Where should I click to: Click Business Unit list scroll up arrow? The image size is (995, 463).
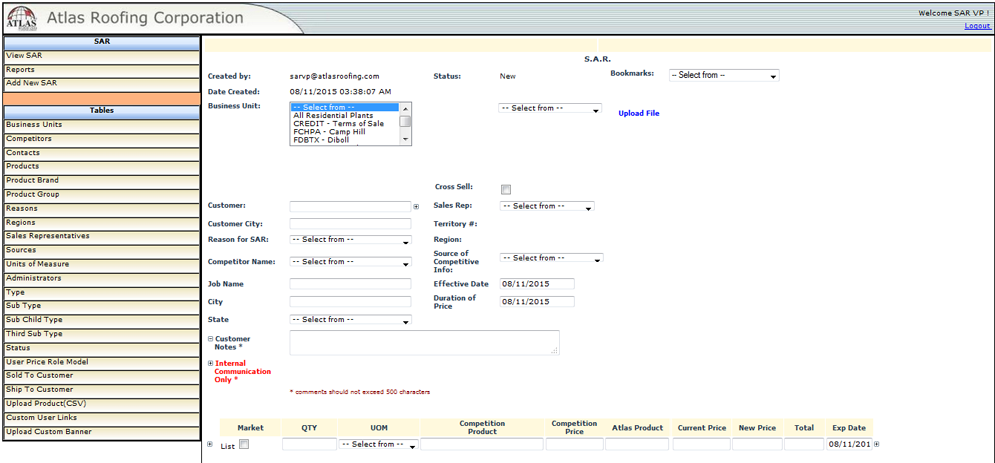[x=405, y=107]
